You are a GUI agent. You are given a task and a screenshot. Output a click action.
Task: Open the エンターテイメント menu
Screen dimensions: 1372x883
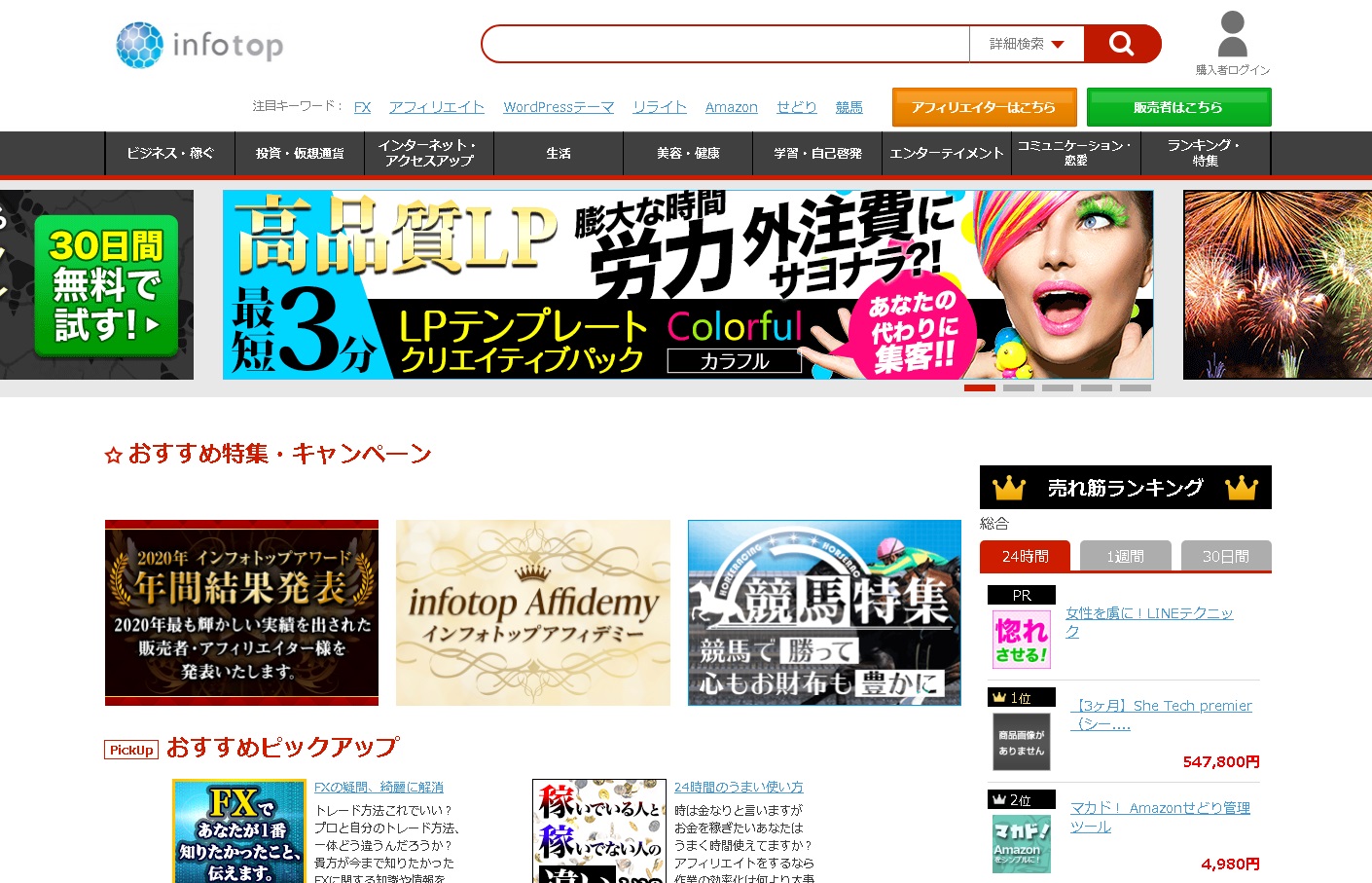click(x=947, y=153)
